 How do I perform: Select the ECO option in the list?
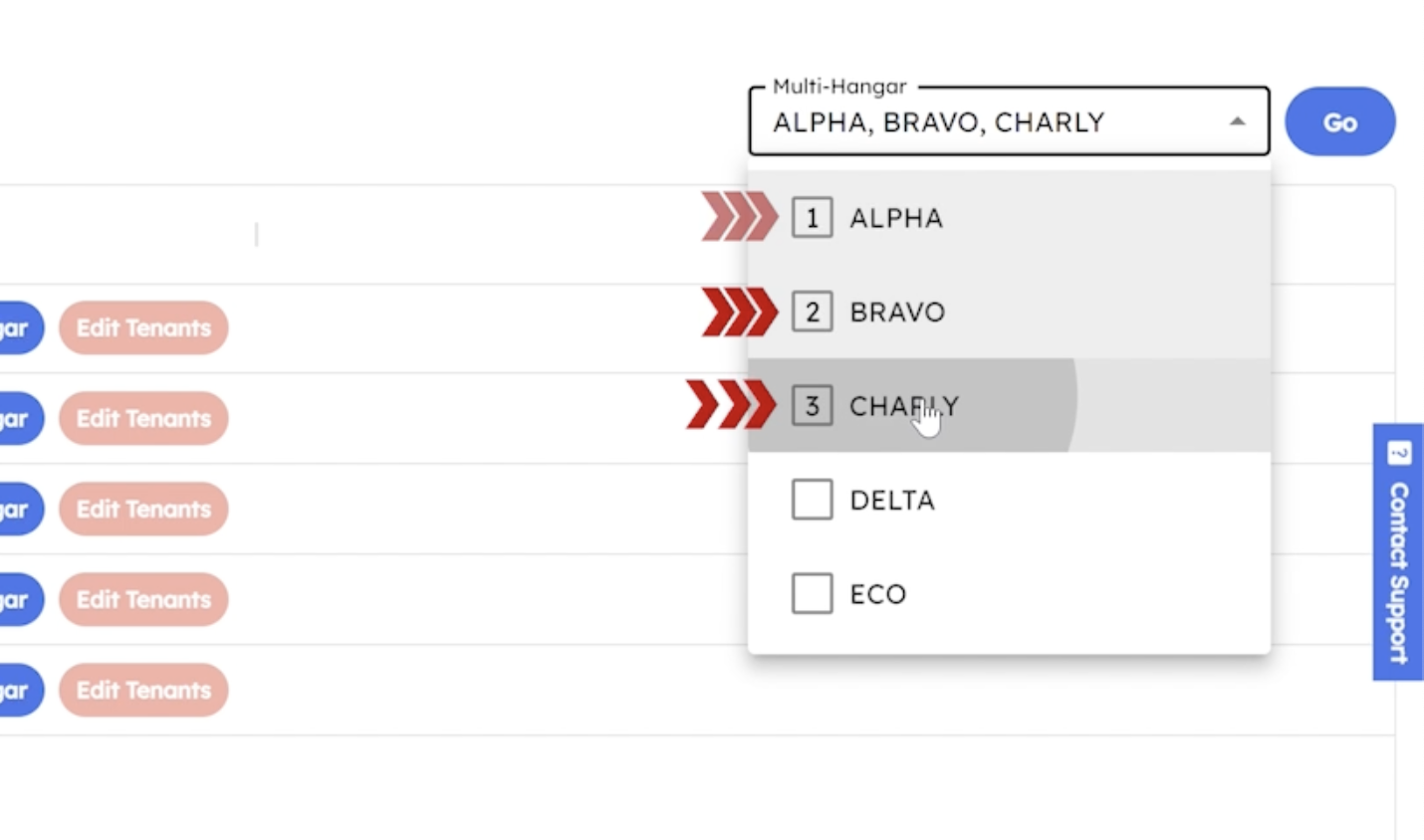click(x=877, y=594)
